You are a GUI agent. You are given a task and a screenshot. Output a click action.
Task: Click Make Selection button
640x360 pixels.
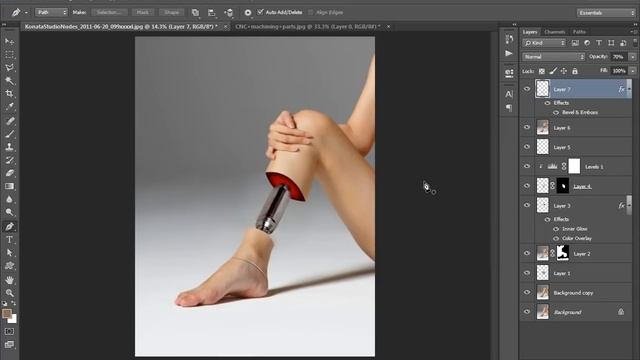tap(109, 13)
